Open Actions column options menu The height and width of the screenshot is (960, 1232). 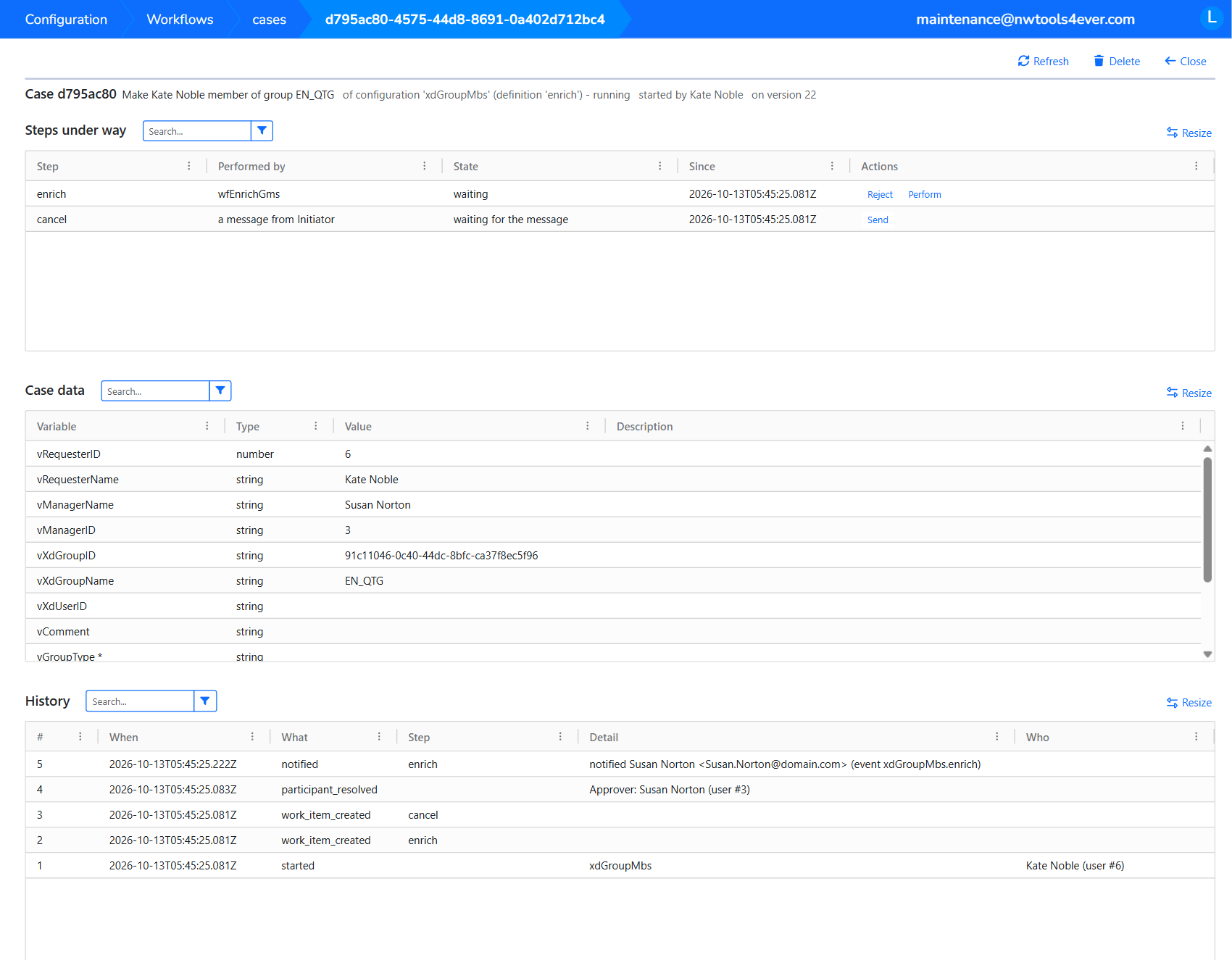[x=1196, y=166]
